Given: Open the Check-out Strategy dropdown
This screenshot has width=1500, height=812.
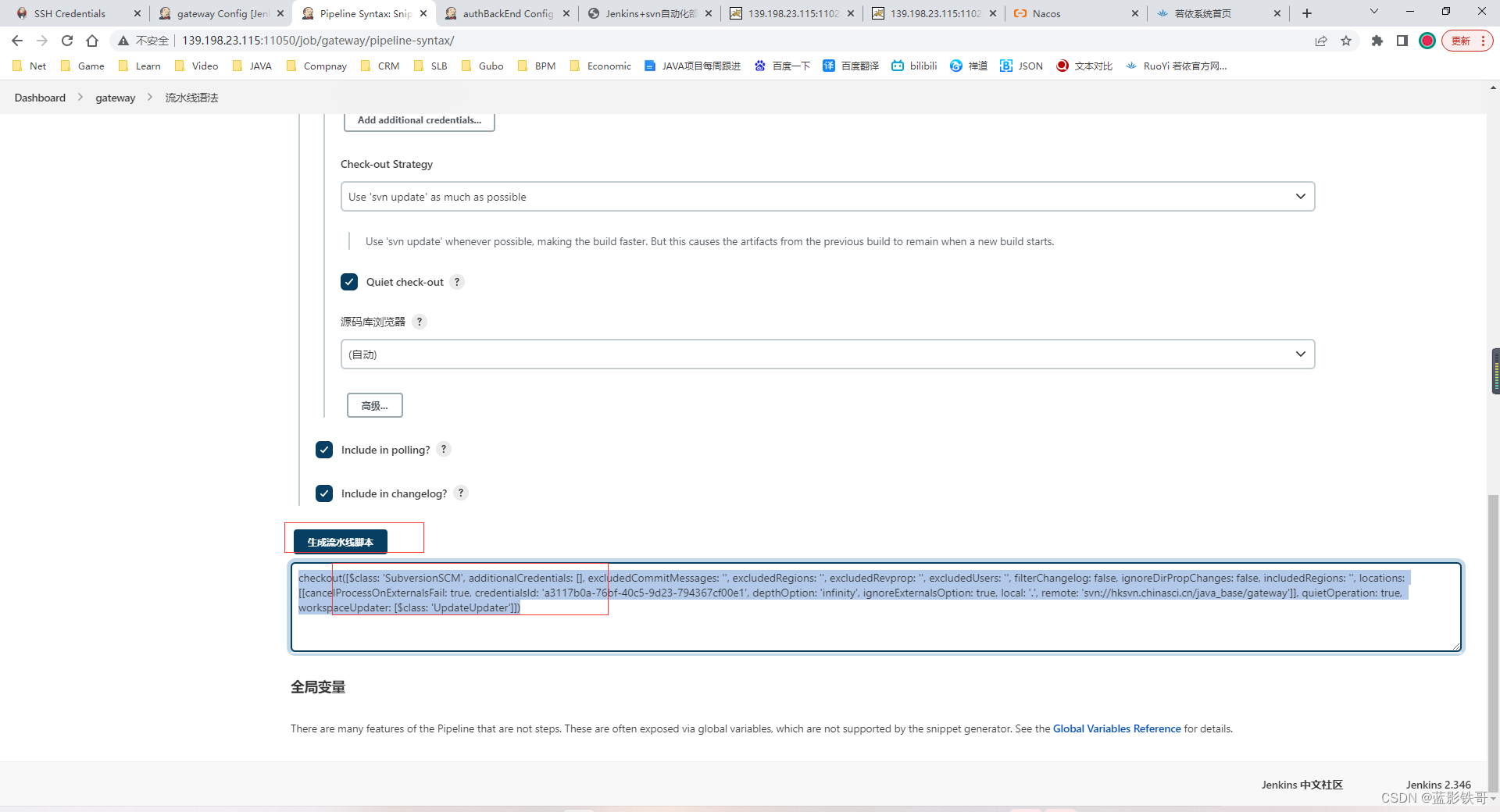Looking at the screenshot, I should pyautogui.click(x=827, y=197).
